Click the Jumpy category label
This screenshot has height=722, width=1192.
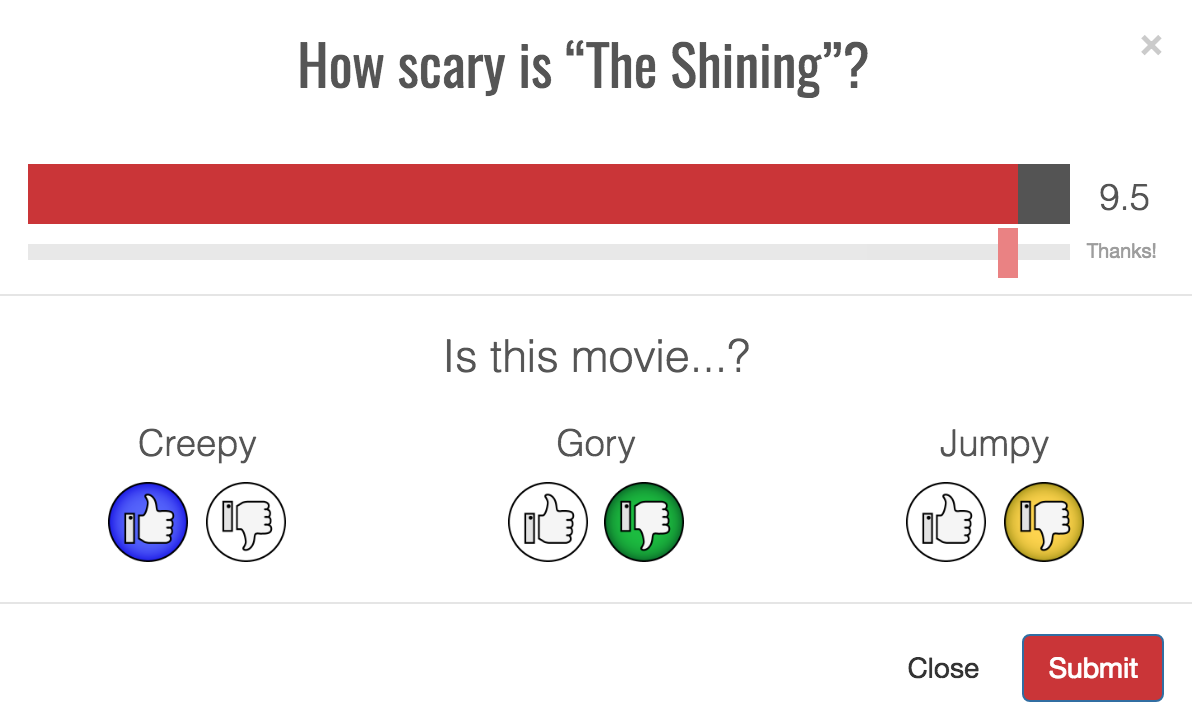994,444
